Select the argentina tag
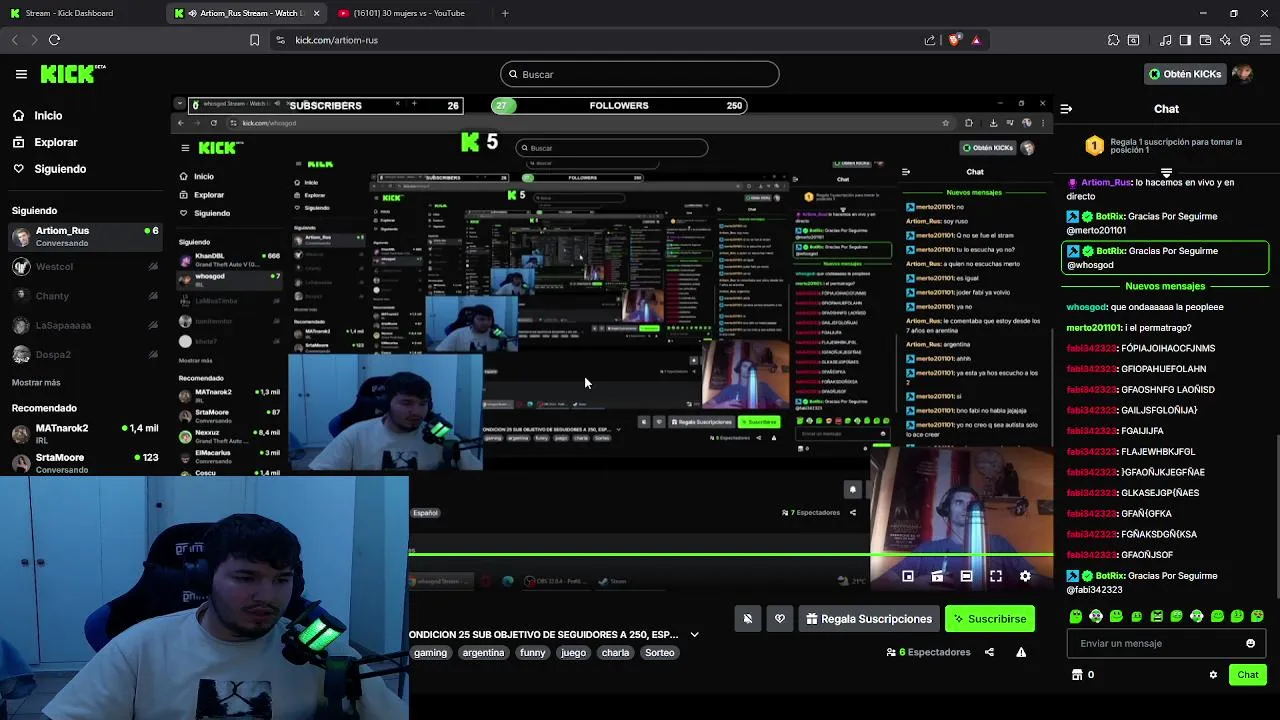Viewport: 1280px width, 720px height. tap(483, 653)
